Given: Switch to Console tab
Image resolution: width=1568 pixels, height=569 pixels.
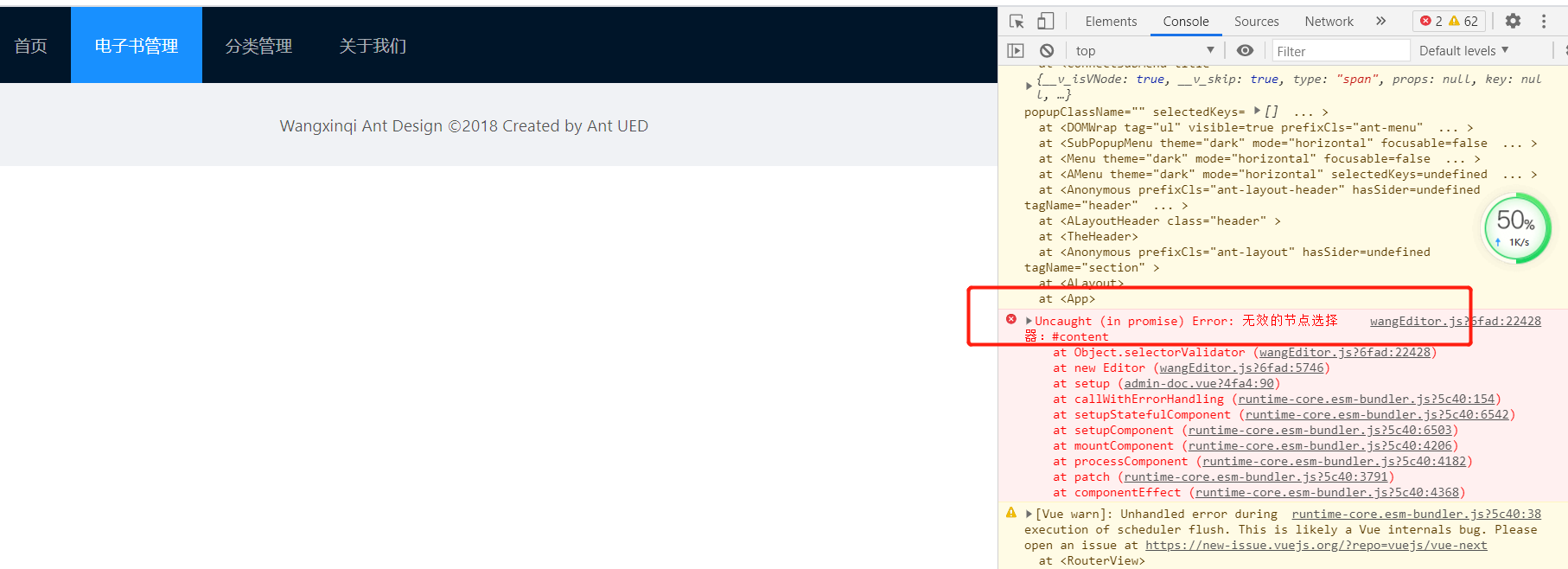Looking at the screenshot, I should pos(1185,22).
